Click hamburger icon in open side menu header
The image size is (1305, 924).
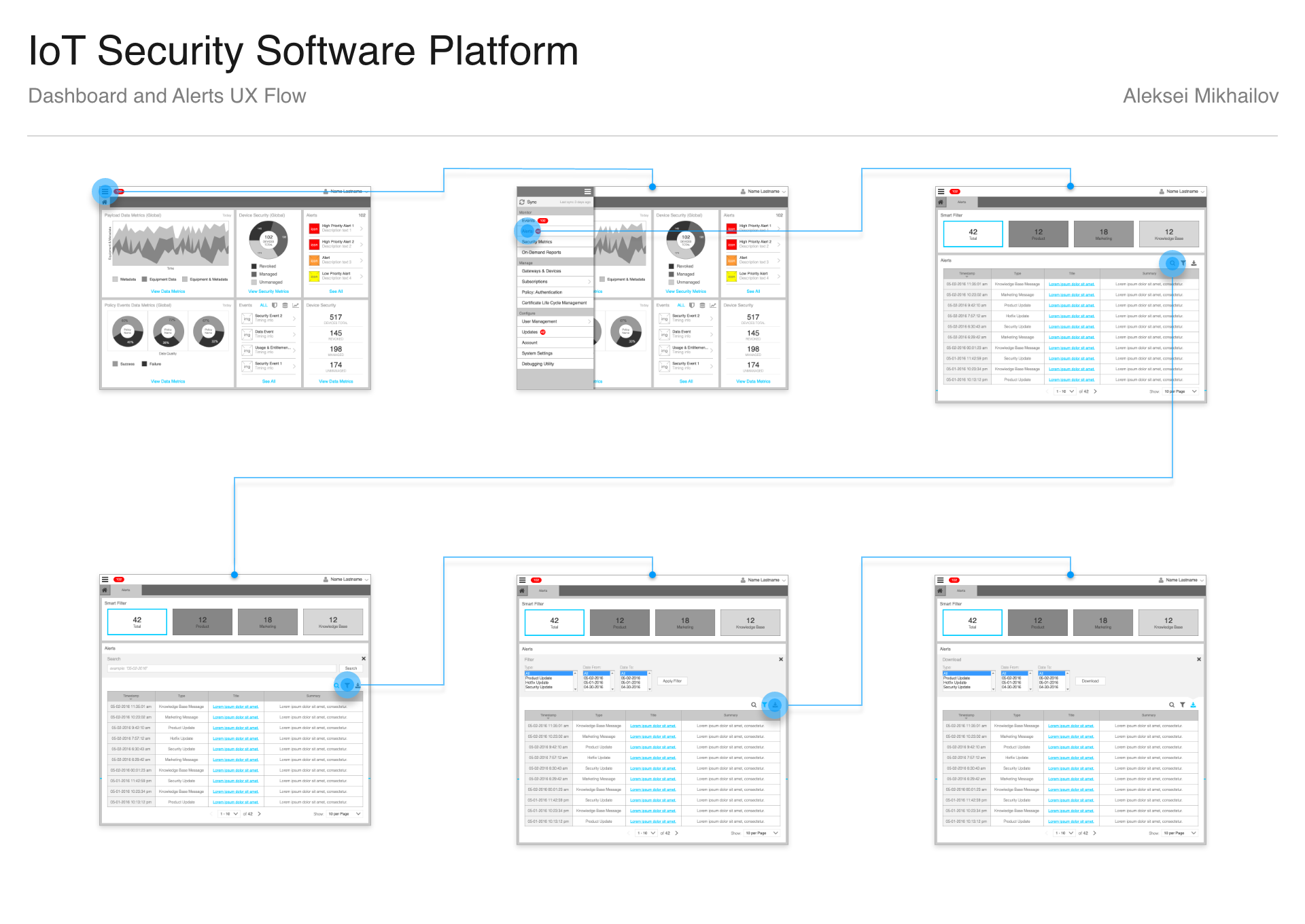coord(588,192)
